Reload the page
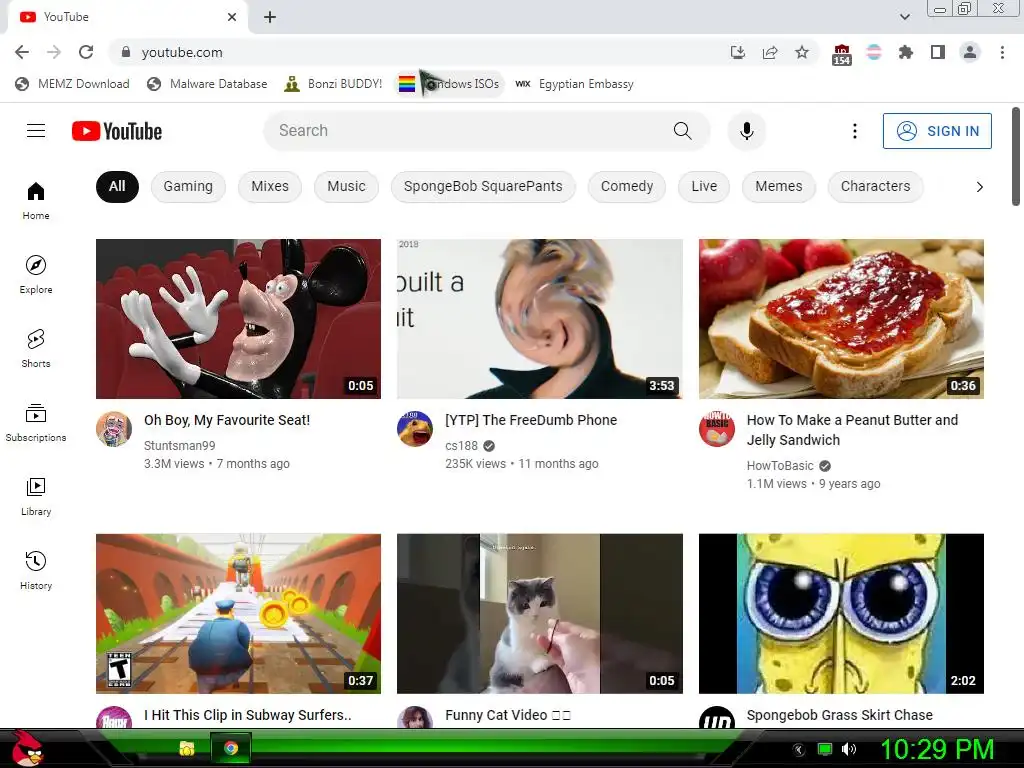This screenshot has height=768, width=1024. pyautogui.click(x=86, y=52)
